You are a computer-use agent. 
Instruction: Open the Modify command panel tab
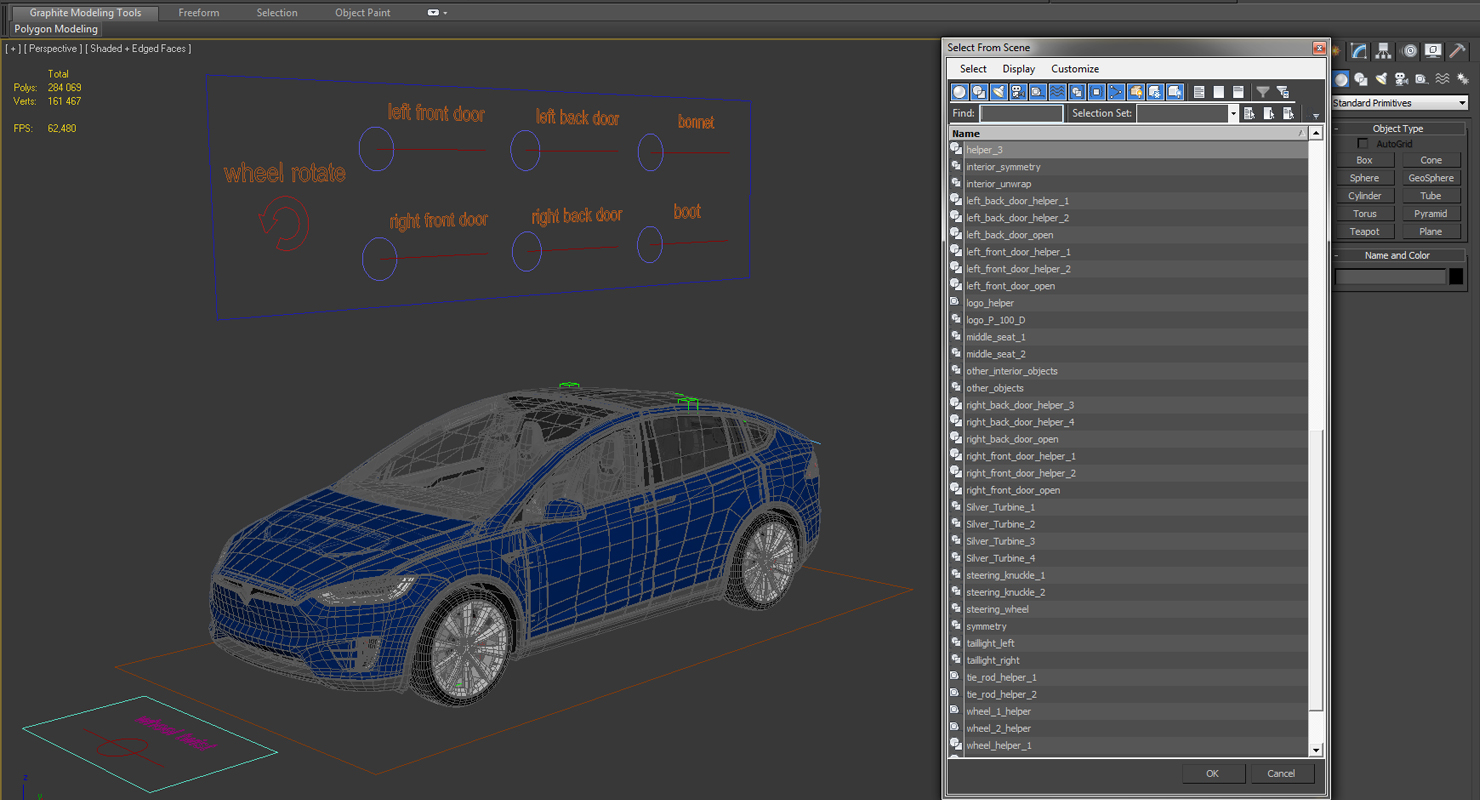pyautogui.click(x=1358, y=51)
